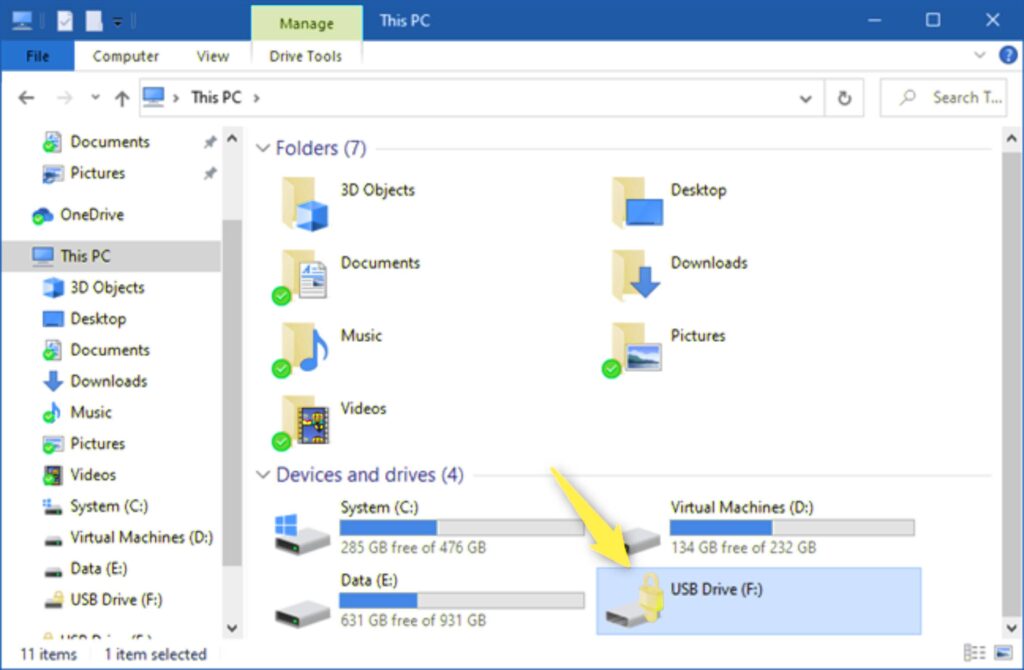Click the Data (E:) capacity bar
This screenshot has width=1024, height=670.
click(462, 601)
